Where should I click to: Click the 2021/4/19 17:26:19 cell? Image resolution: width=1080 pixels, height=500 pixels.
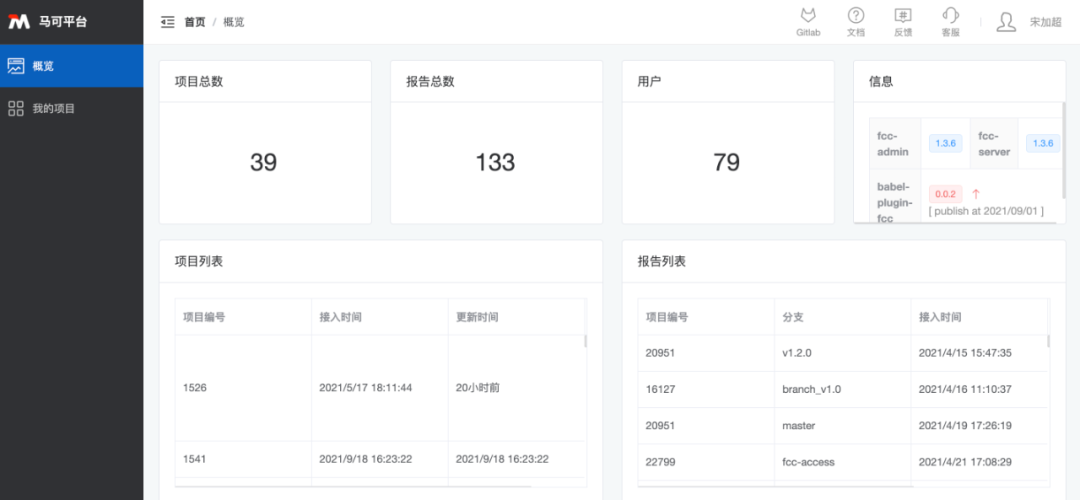965,426
